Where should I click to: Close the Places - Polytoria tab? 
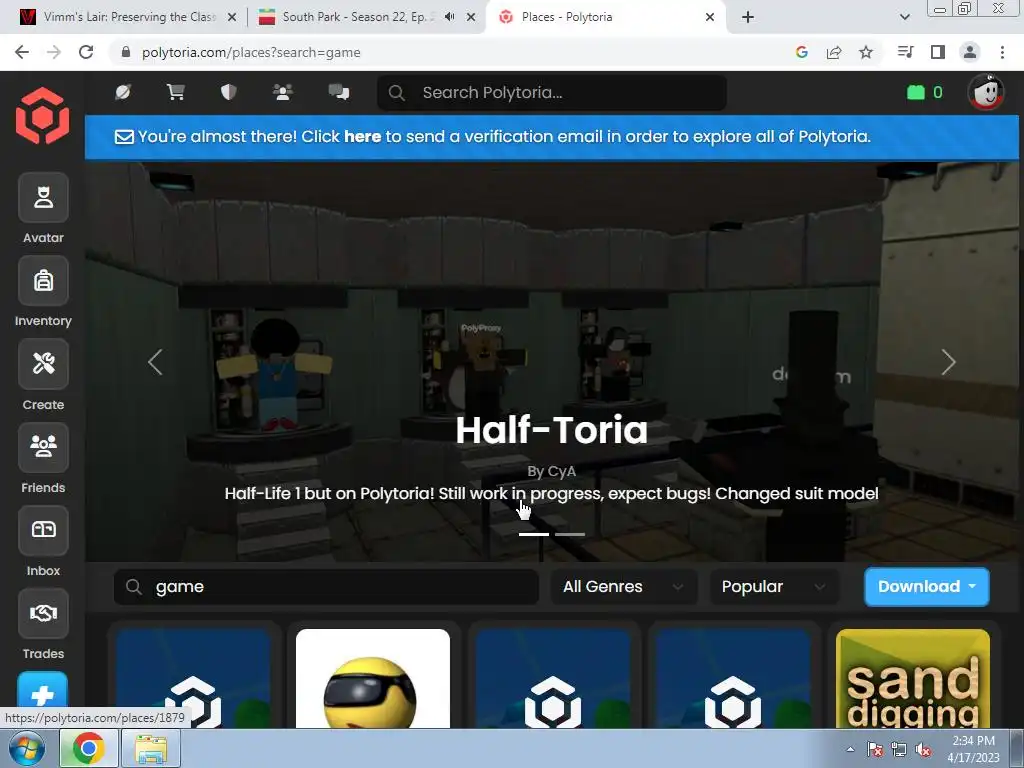click(710, 17)
